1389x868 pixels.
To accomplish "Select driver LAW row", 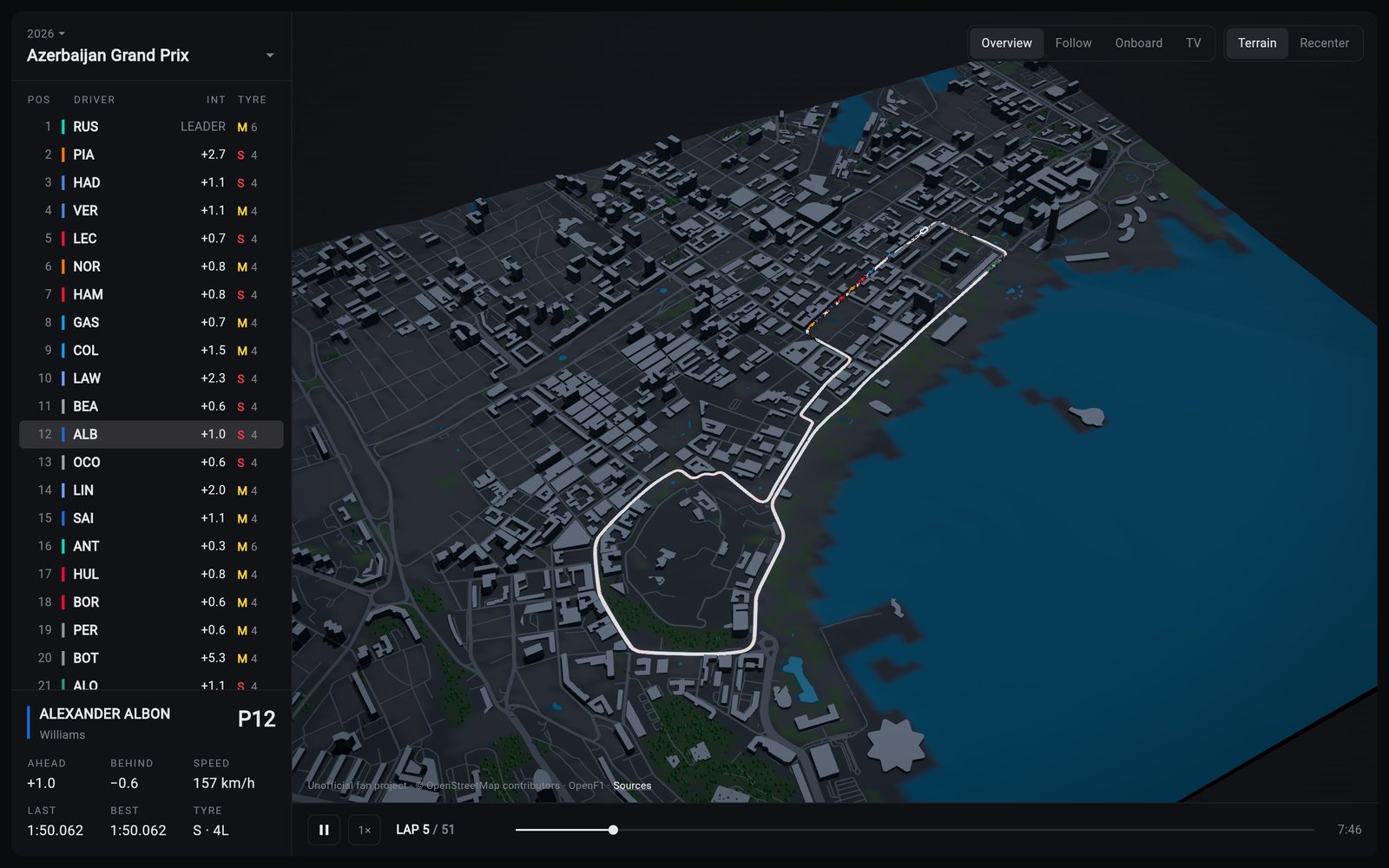I will pyautogui.click(x=151, y=378).
